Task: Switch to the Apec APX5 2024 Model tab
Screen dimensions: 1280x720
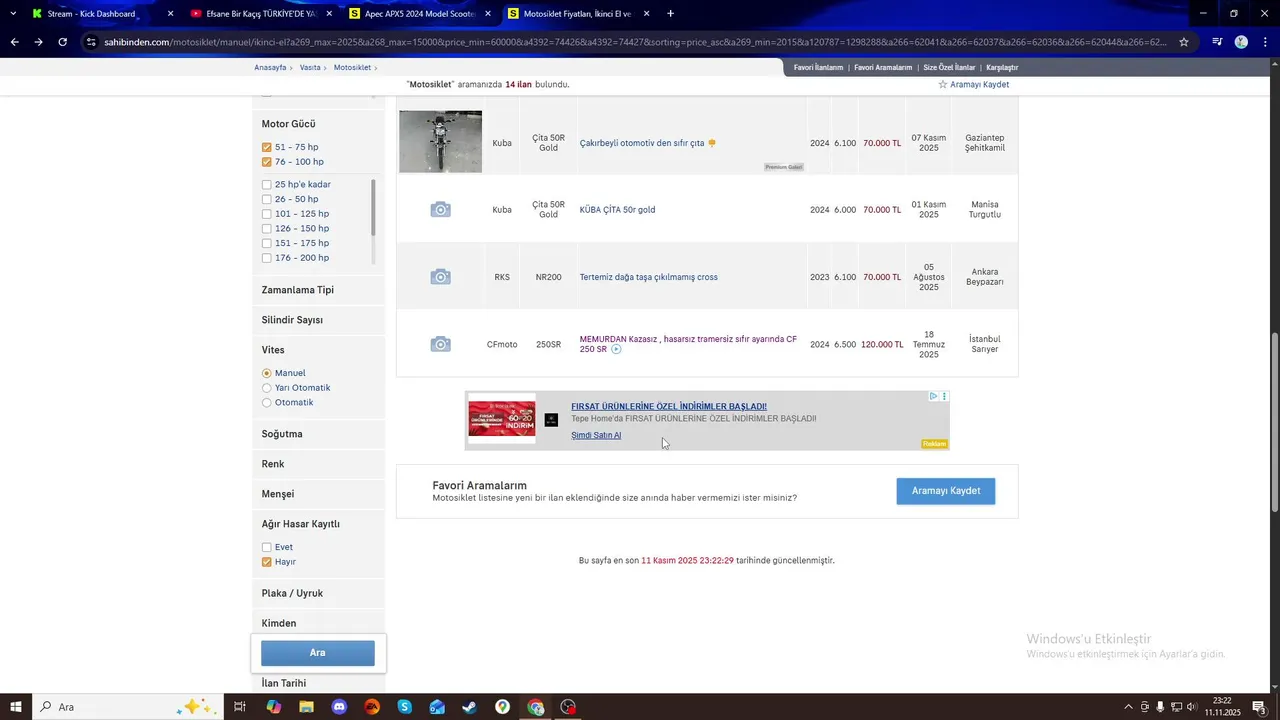Action: 418,14
